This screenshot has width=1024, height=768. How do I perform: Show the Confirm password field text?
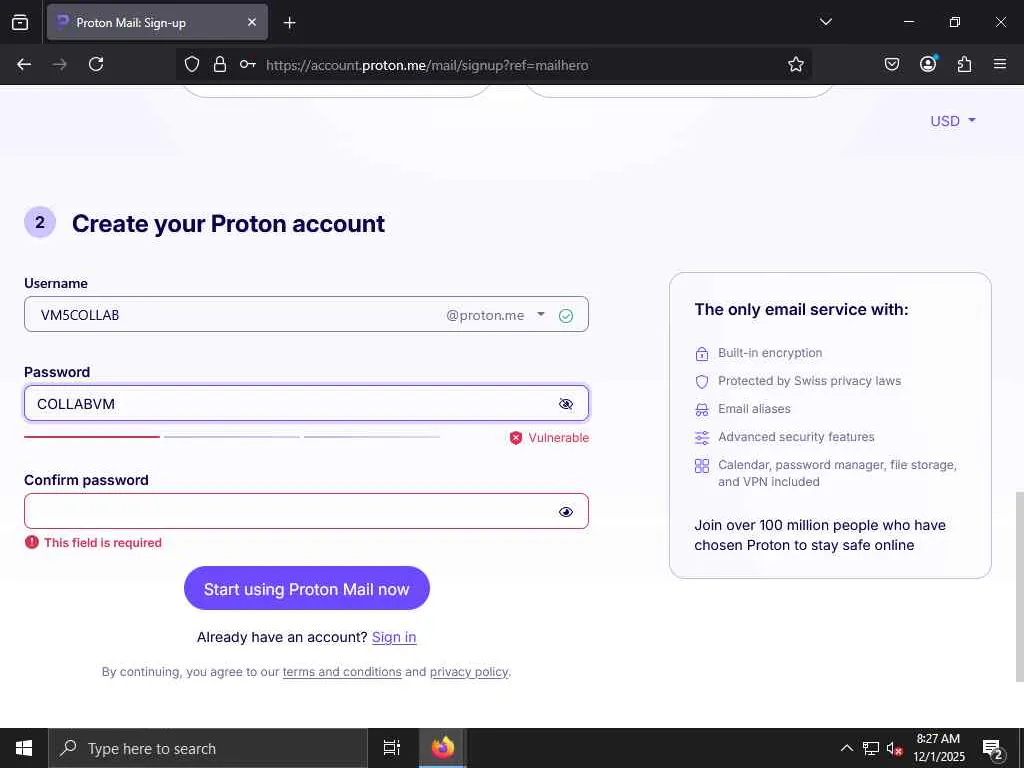566,512
